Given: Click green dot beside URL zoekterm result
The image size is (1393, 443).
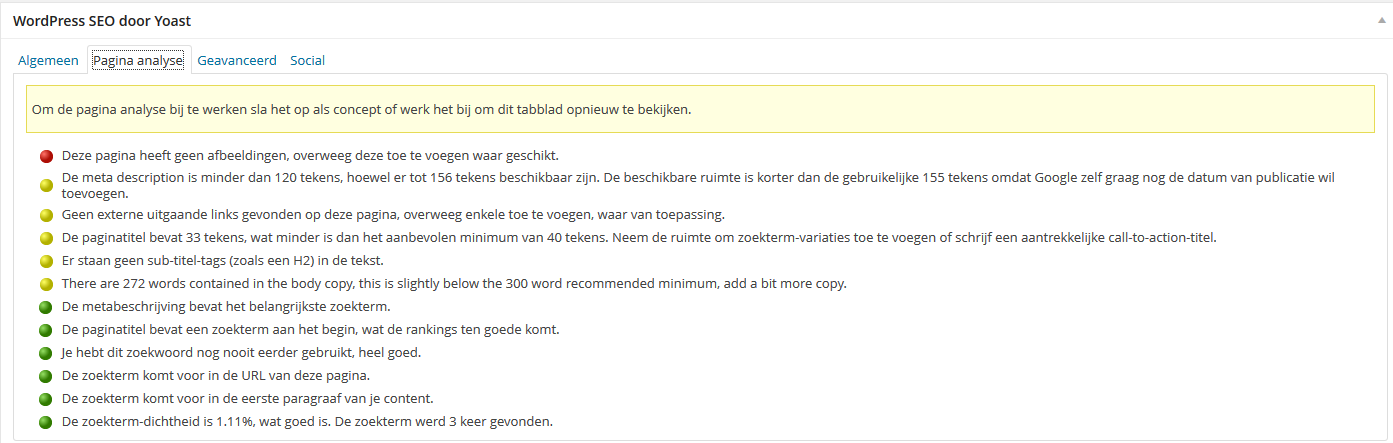Looking at the screenshot, I should [46, 376].
